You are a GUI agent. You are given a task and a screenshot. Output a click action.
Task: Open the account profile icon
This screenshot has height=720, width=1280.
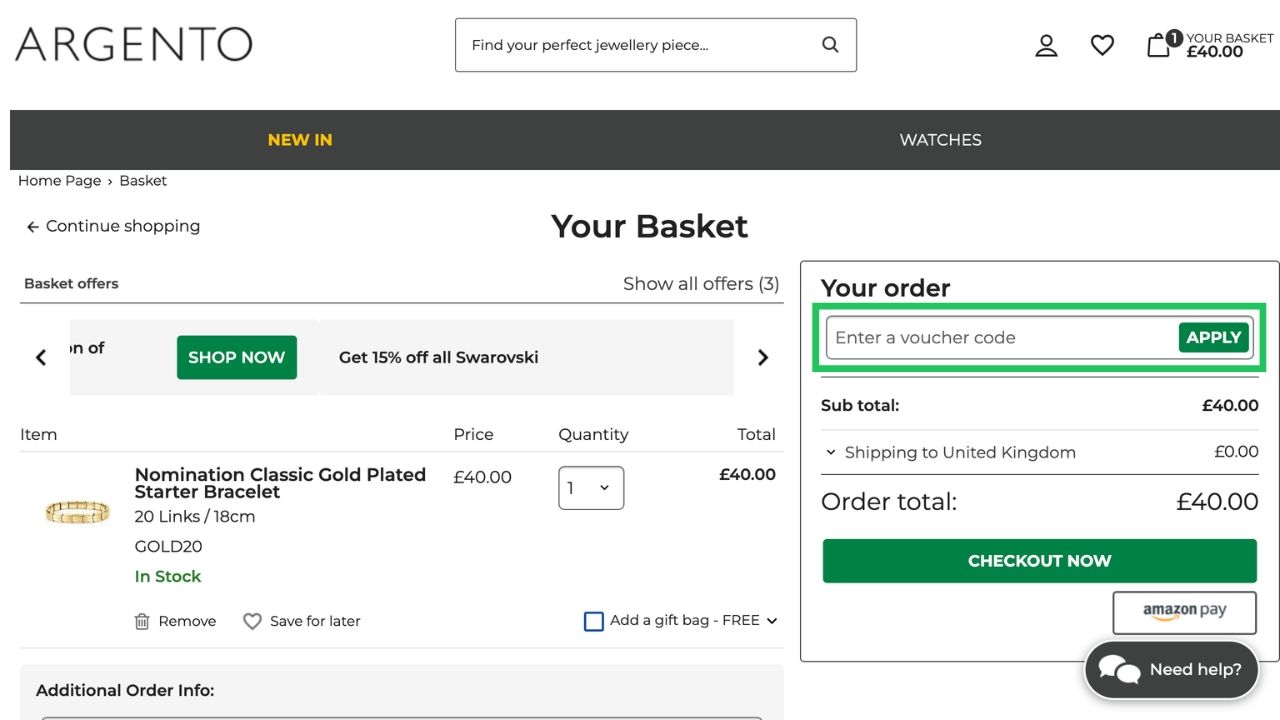[x=1046, y=45]
